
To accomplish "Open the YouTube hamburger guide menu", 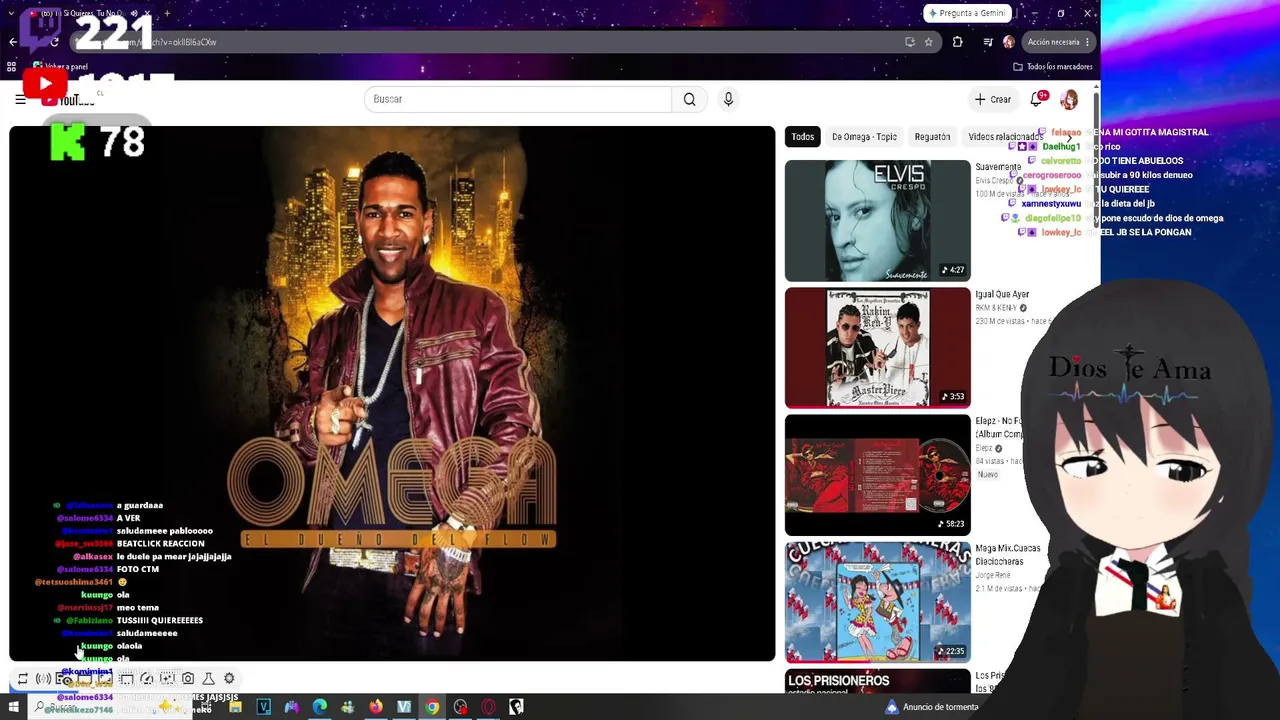I will pyautogui.click(x=20, y=99).
